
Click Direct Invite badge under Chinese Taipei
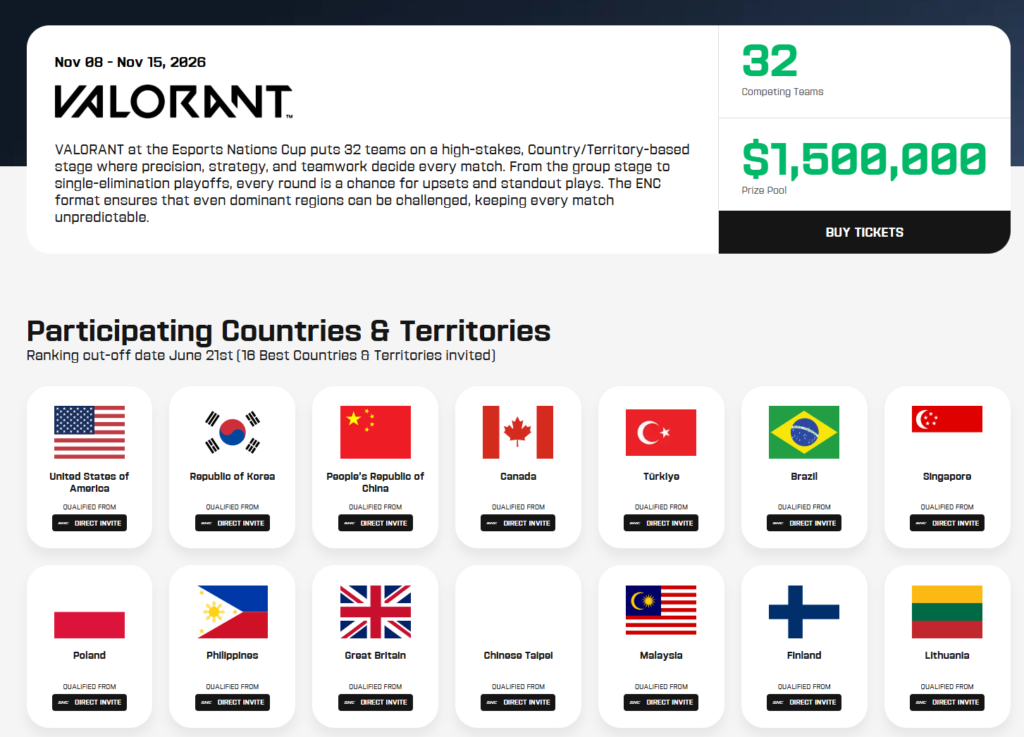pyautogui.click(x=518, y=702)
